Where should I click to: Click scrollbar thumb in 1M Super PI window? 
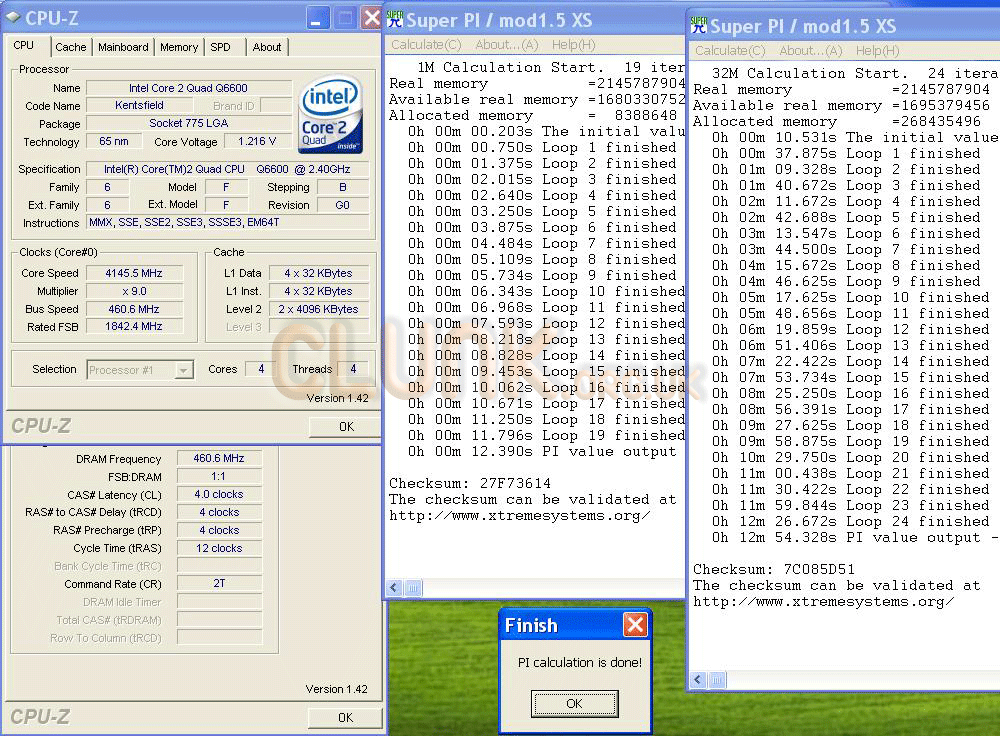414,587
